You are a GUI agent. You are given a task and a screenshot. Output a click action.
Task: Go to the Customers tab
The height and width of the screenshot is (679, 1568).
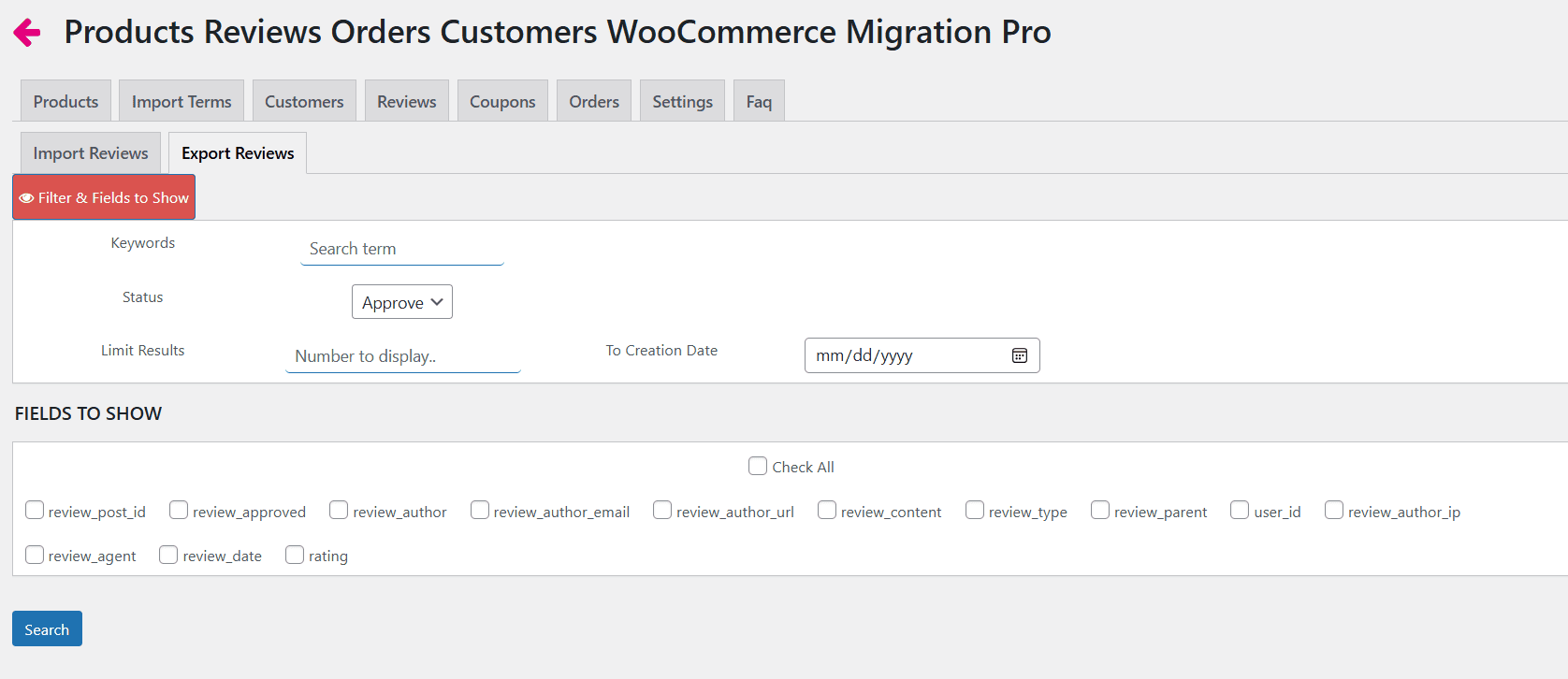point(304,101)
